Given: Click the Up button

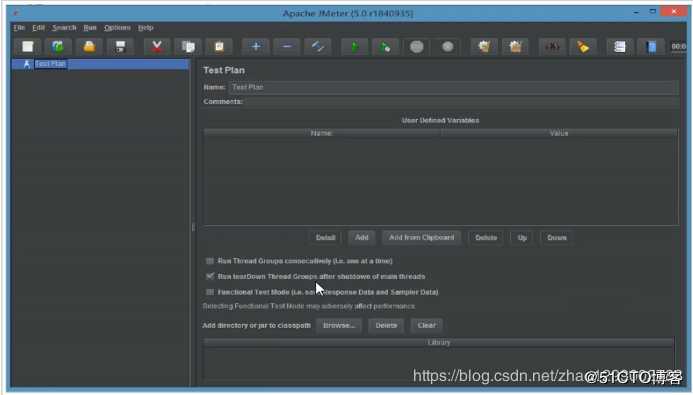Looking at the screenshot, I should 522,238.
